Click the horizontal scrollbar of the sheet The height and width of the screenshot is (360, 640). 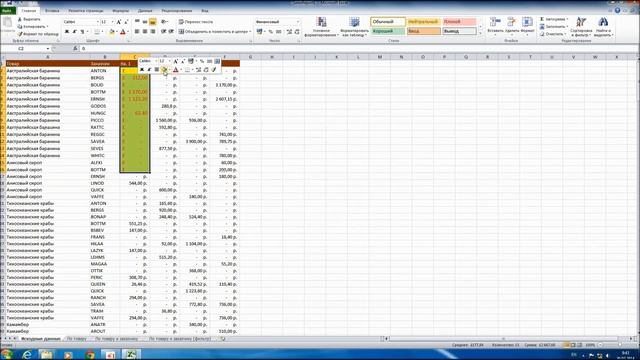tap(503, 339)
